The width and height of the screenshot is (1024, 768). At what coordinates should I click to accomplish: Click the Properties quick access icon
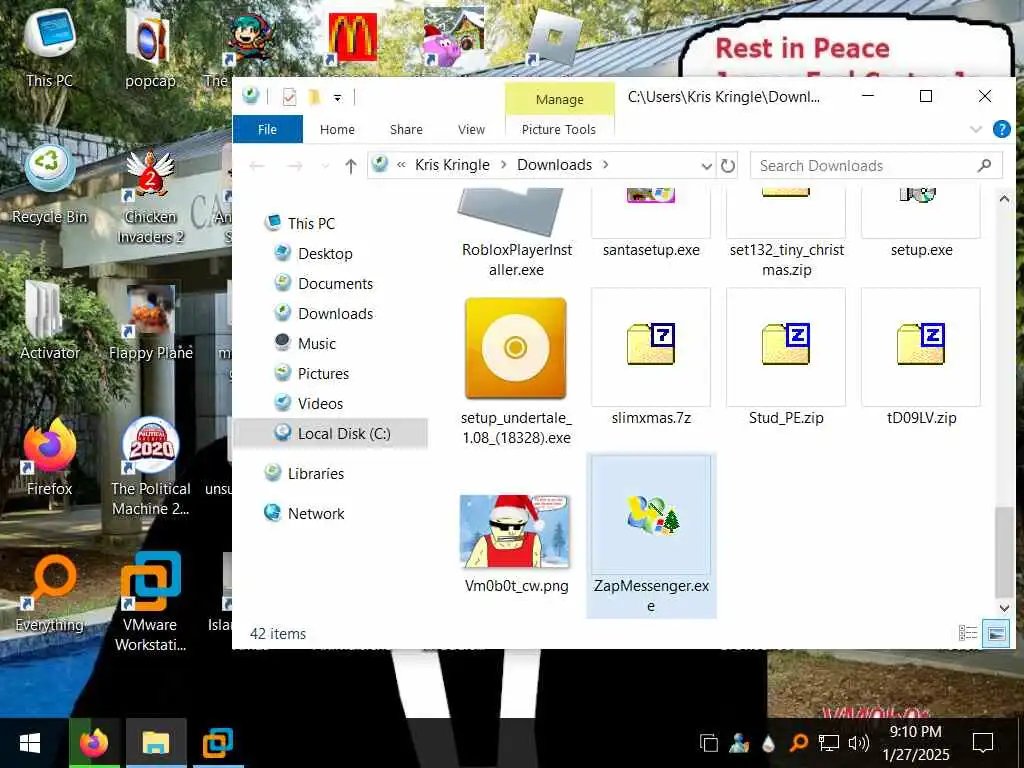tap(289, 97)
